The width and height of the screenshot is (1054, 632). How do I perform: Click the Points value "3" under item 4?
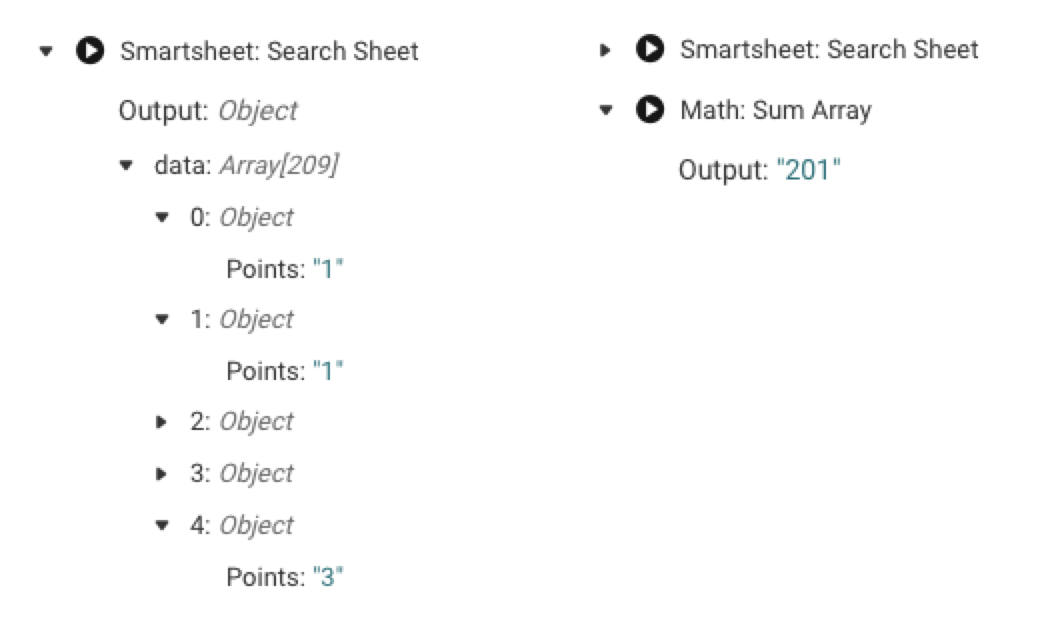327,577
